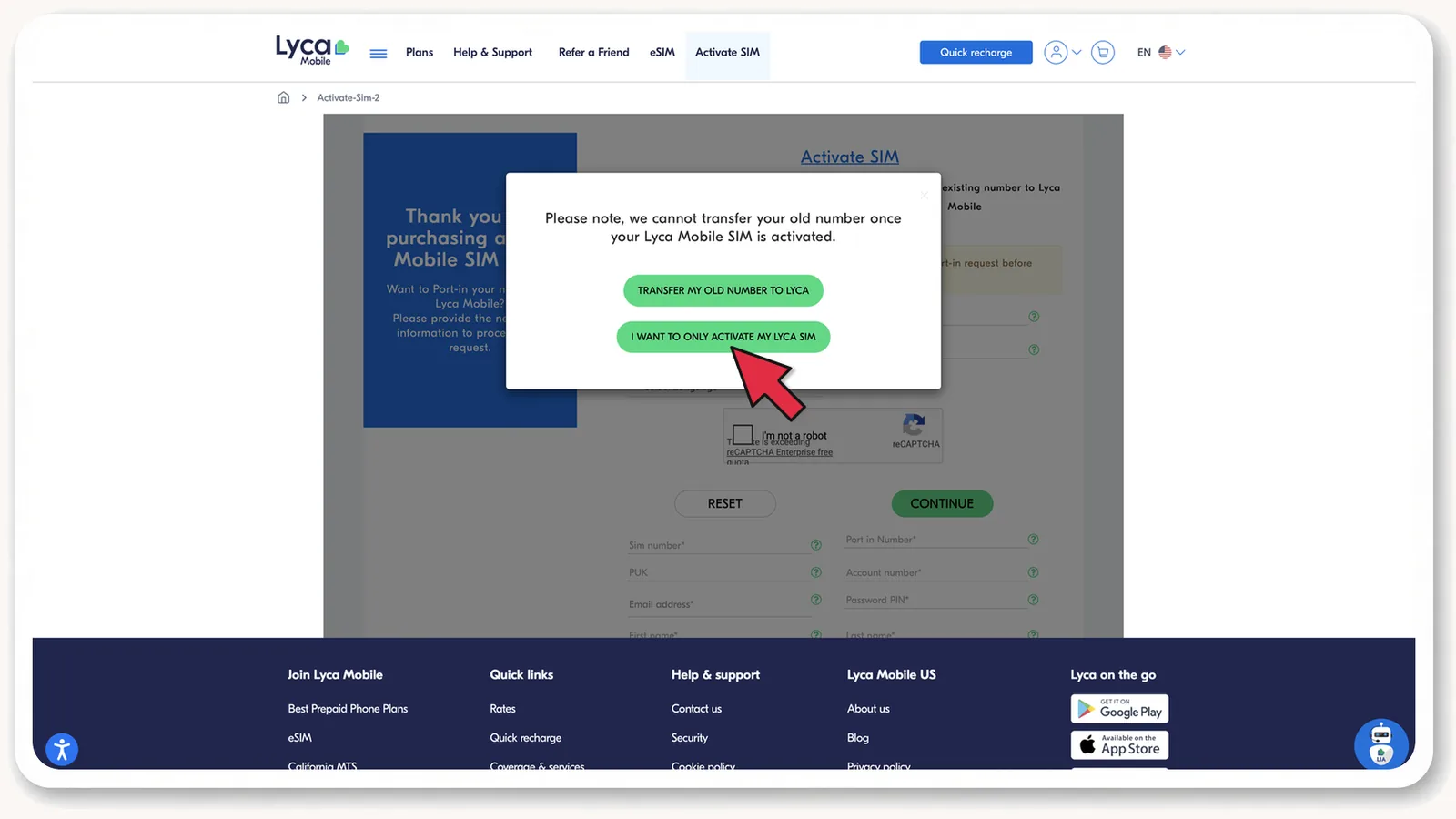Open the Help & Support menu
This screenshot has width=1456, height=819.
[493, 52]
